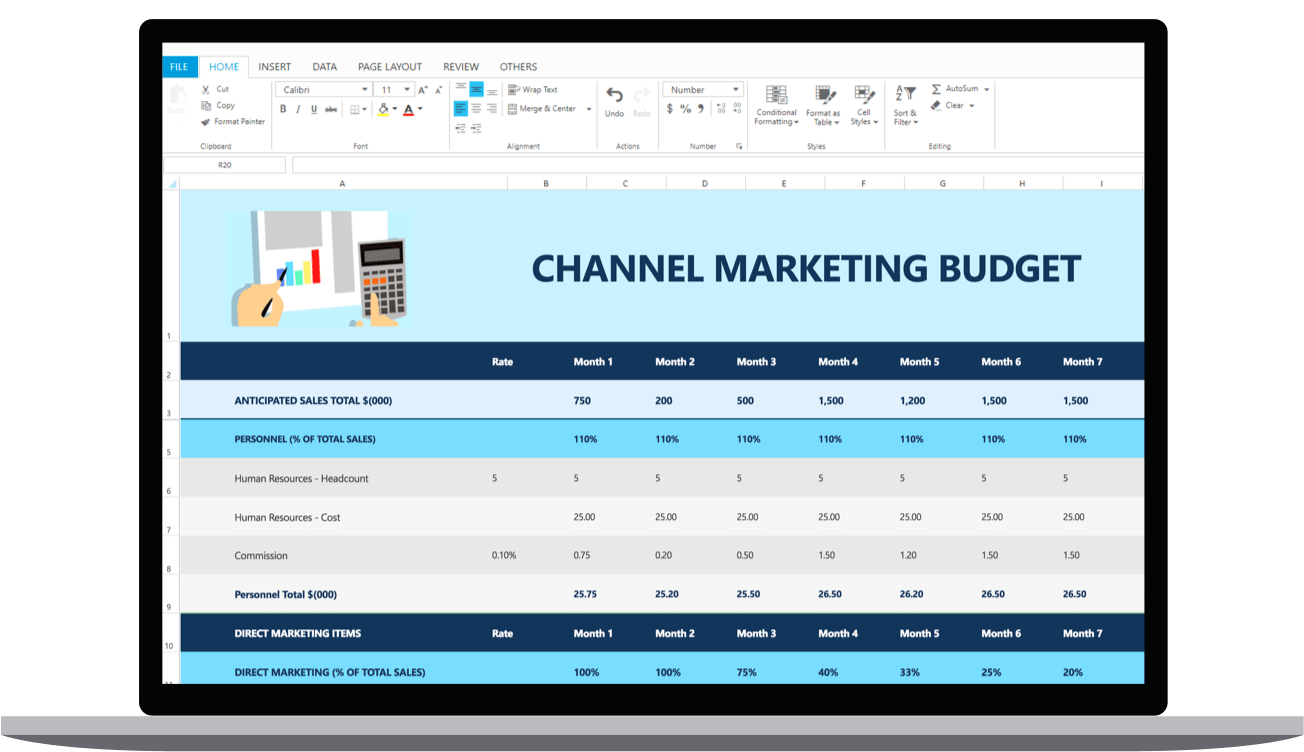The height and width of the screenshot is (752, 1304).
Task: Click the AutoSum icon
Action: pyautogui.click(x=937, y=89)
